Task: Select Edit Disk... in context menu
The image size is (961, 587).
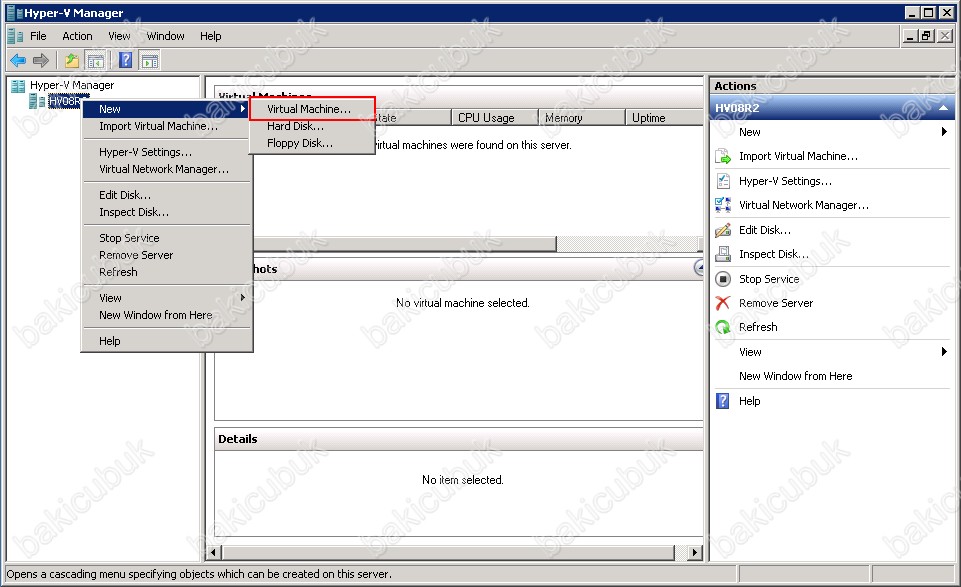Action: coord(166,195)
